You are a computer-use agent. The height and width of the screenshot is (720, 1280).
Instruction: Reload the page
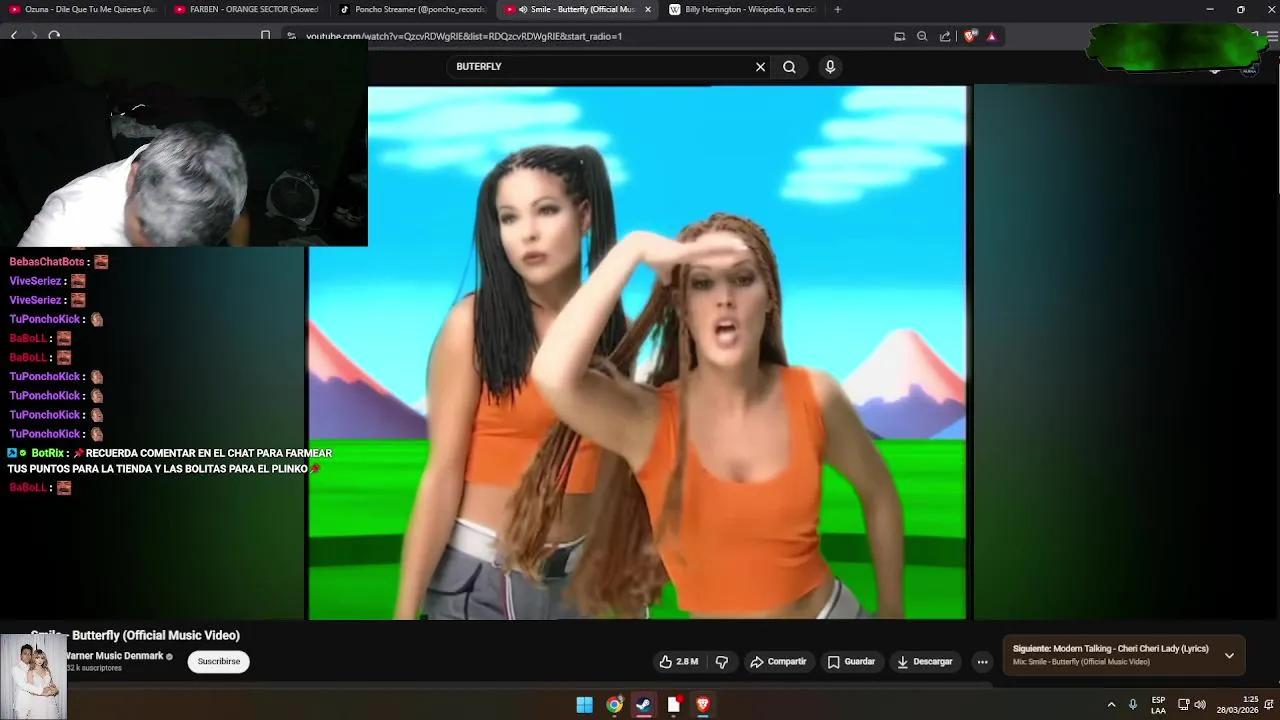point(54,35)
